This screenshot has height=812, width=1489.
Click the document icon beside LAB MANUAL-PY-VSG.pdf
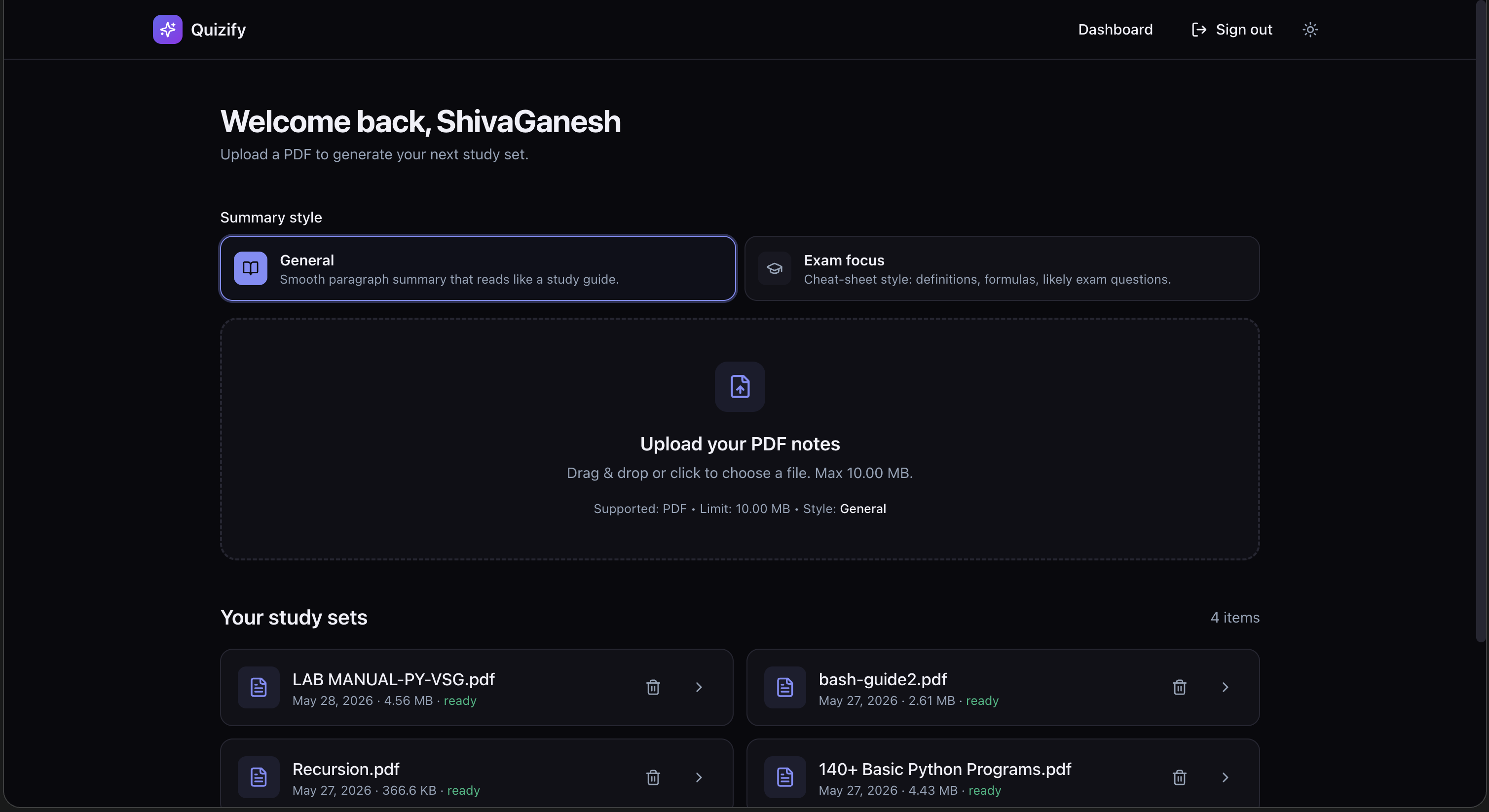tap(259, 687)
